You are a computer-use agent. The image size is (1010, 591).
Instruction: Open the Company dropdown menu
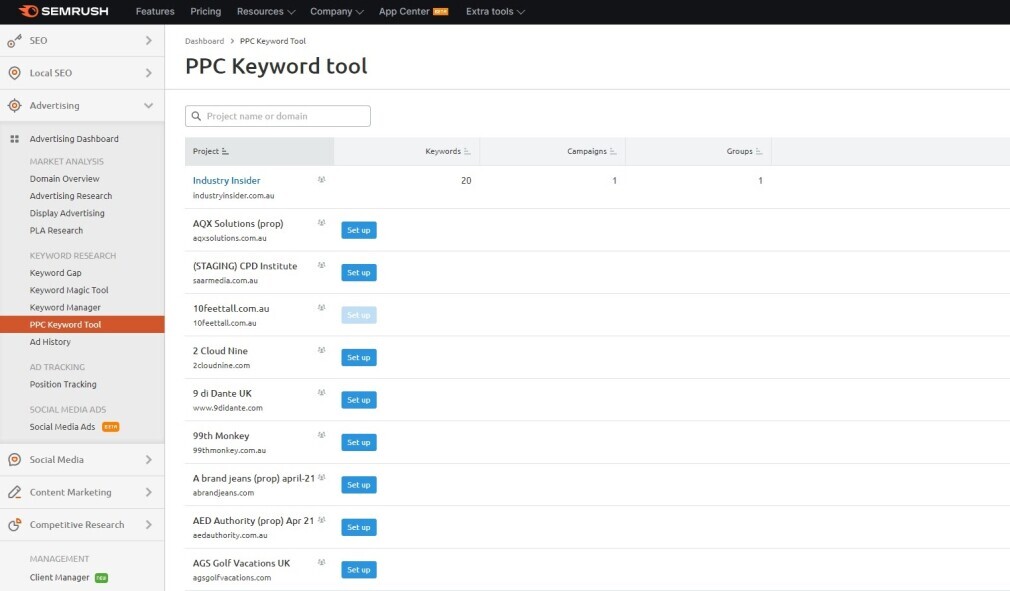[337, 12]
